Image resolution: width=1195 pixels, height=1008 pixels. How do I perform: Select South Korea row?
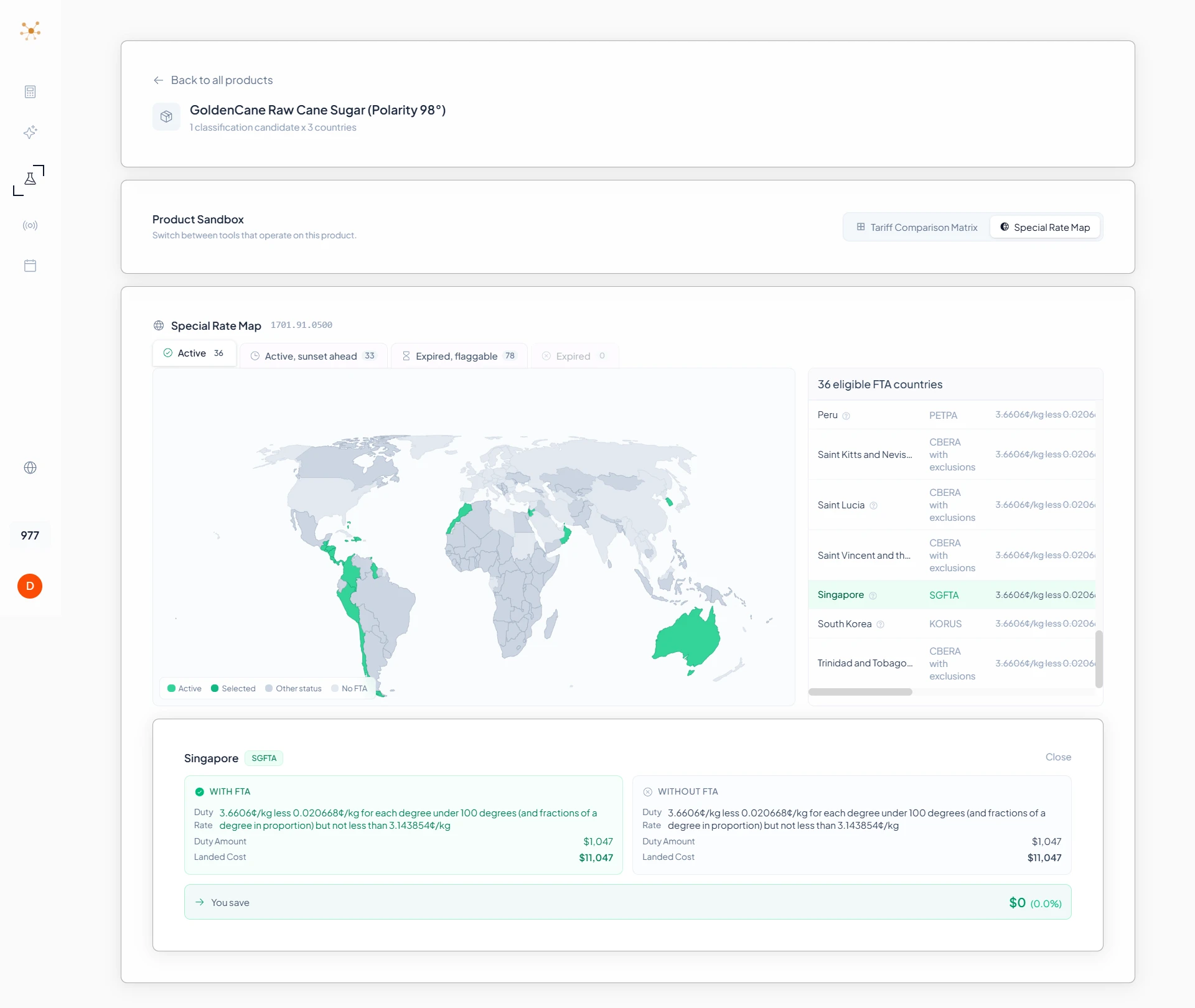coord(952,623)
